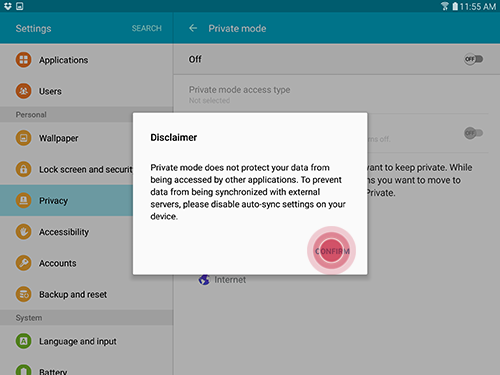Screen dimensions: 500x375
Task: Tap the Users icon in the Settings list
Action: 23,91
